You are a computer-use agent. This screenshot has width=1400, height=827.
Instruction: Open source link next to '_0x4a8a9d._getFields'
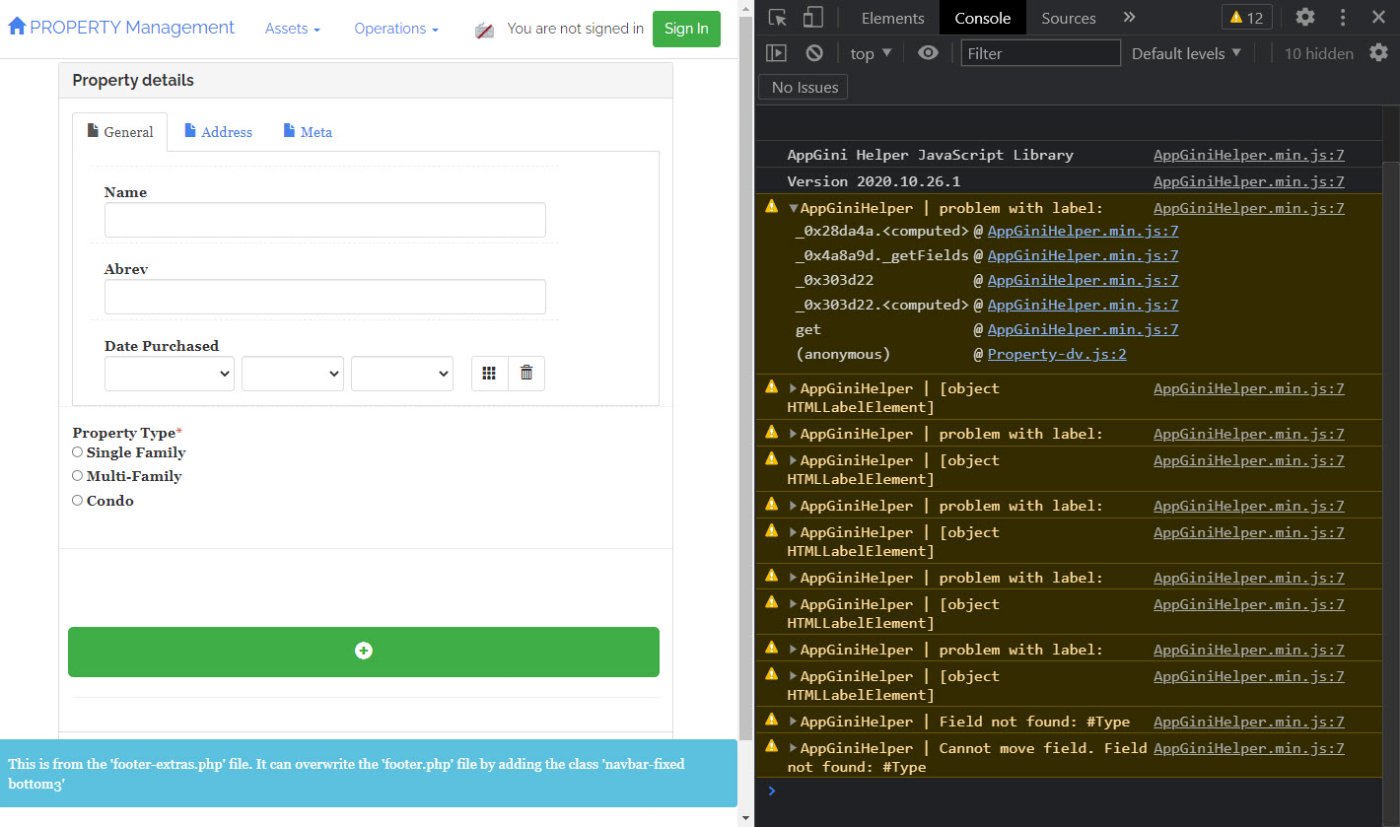[1082, 255]
